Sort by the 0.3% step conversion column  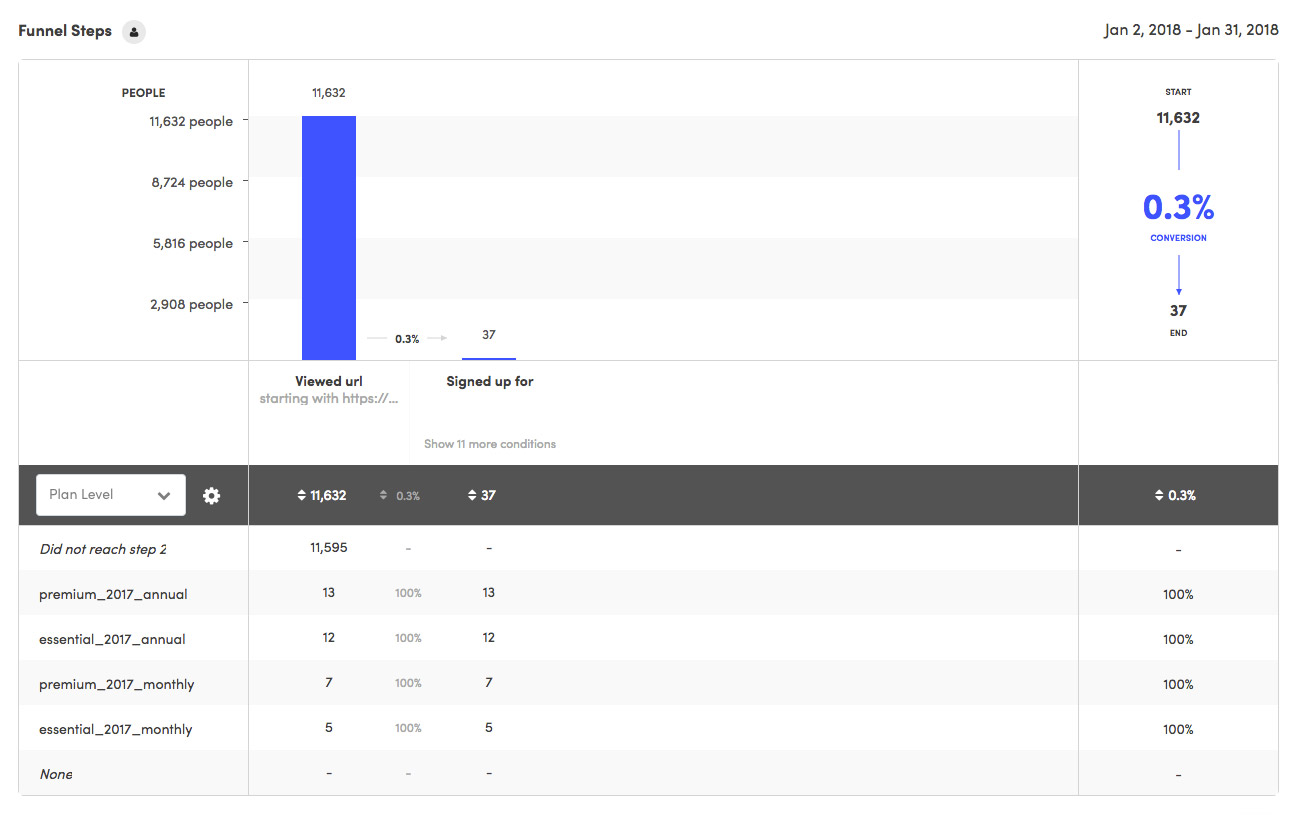(400, 495)
